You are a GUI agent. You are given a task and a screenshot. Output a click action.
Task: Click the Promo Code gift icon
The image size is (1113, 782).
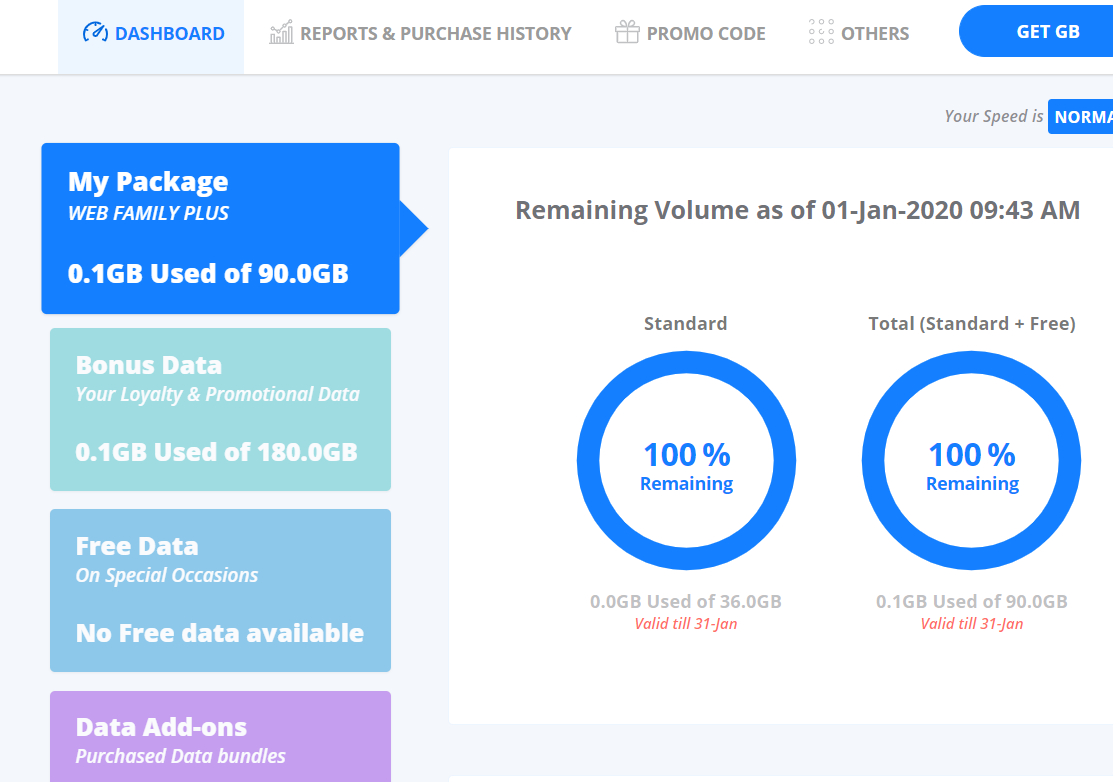(x=627, y=33)
